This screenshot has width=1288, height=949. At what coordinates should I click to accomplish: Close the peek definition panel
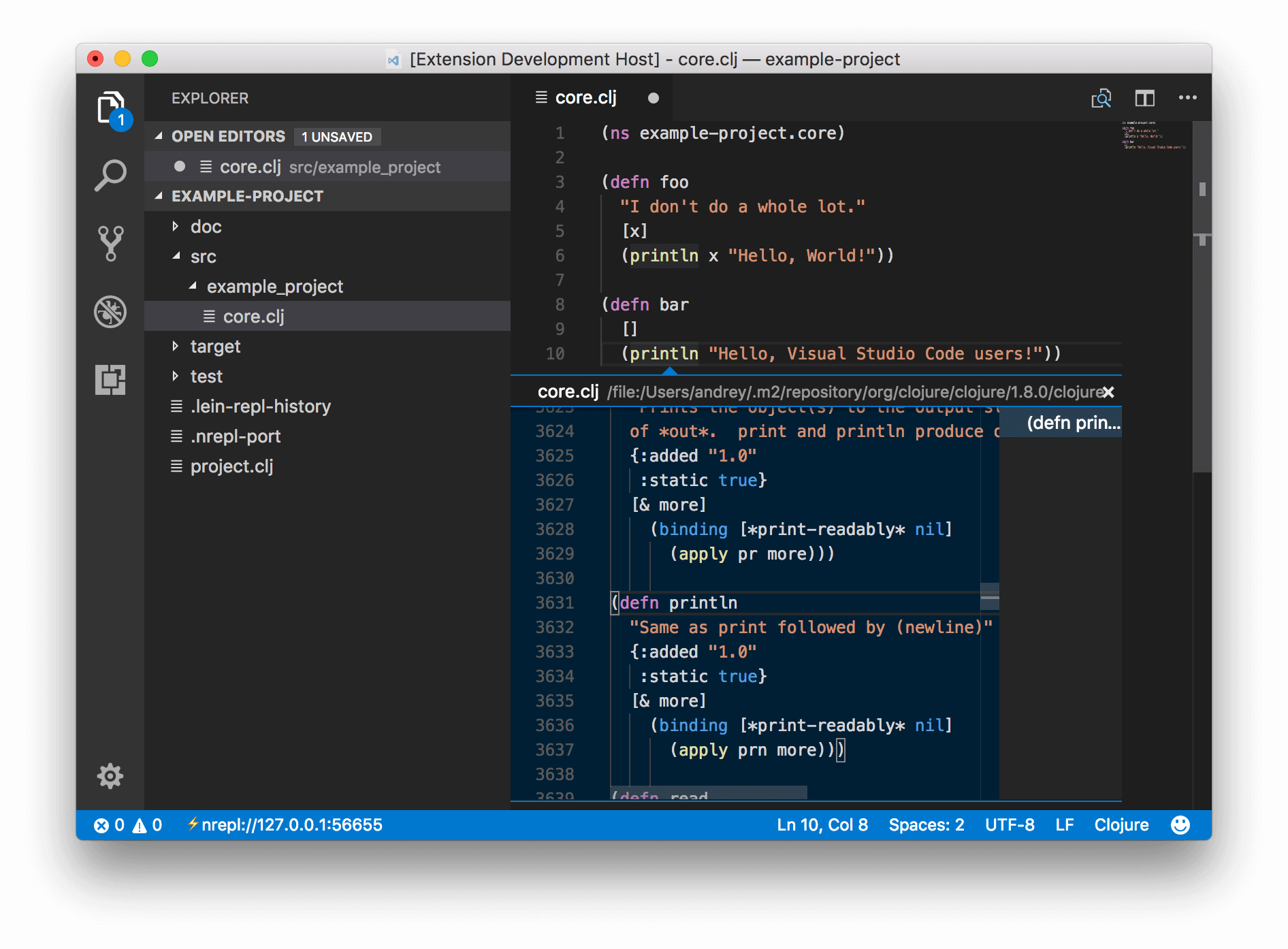(x=1108, y=392)
